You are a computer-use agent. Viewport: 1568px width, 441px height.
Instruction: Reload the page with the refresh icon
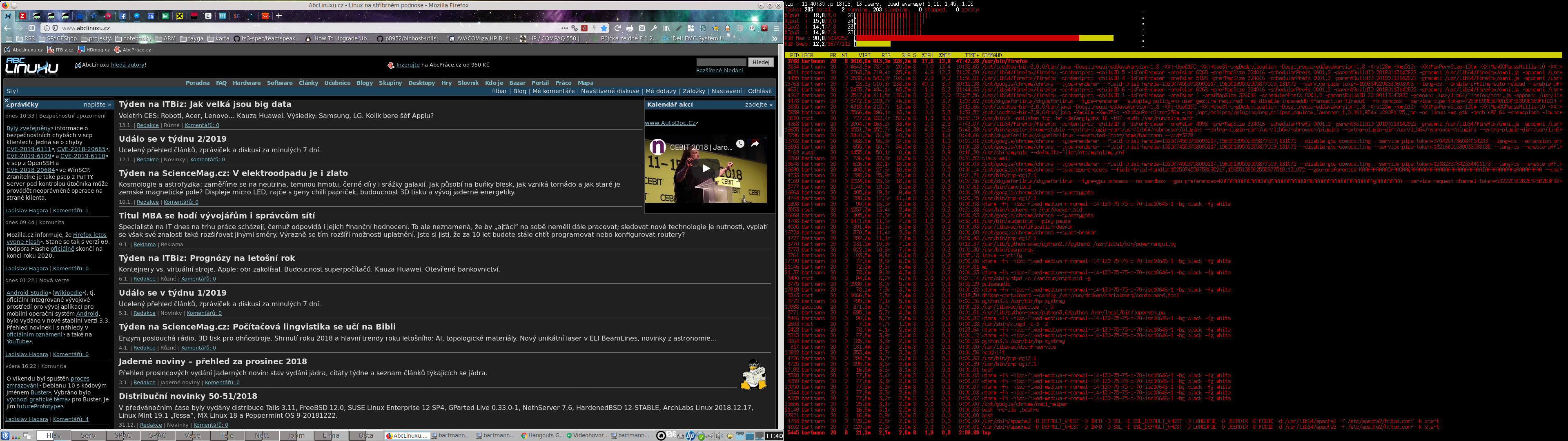[x=617, y=28]
